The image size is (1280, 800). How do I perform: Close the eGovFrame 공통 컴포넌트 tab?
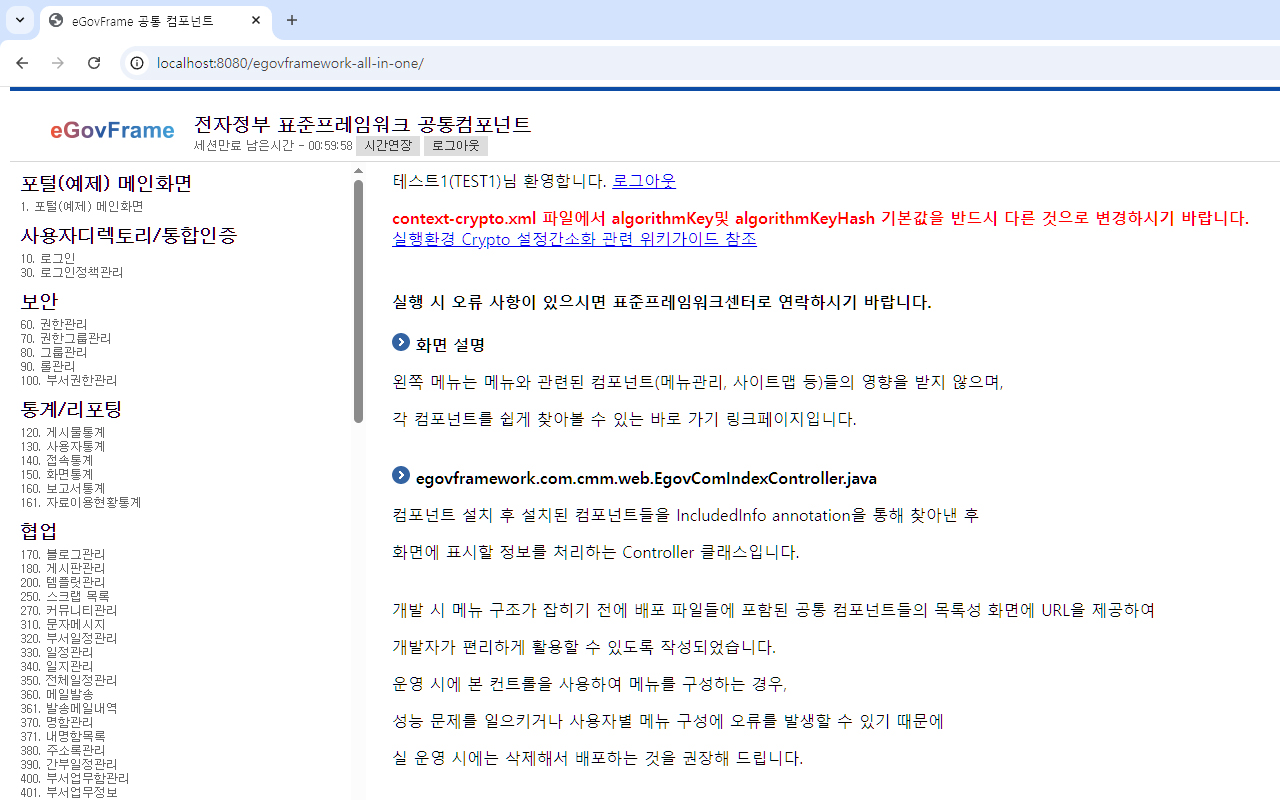[256, 20]
